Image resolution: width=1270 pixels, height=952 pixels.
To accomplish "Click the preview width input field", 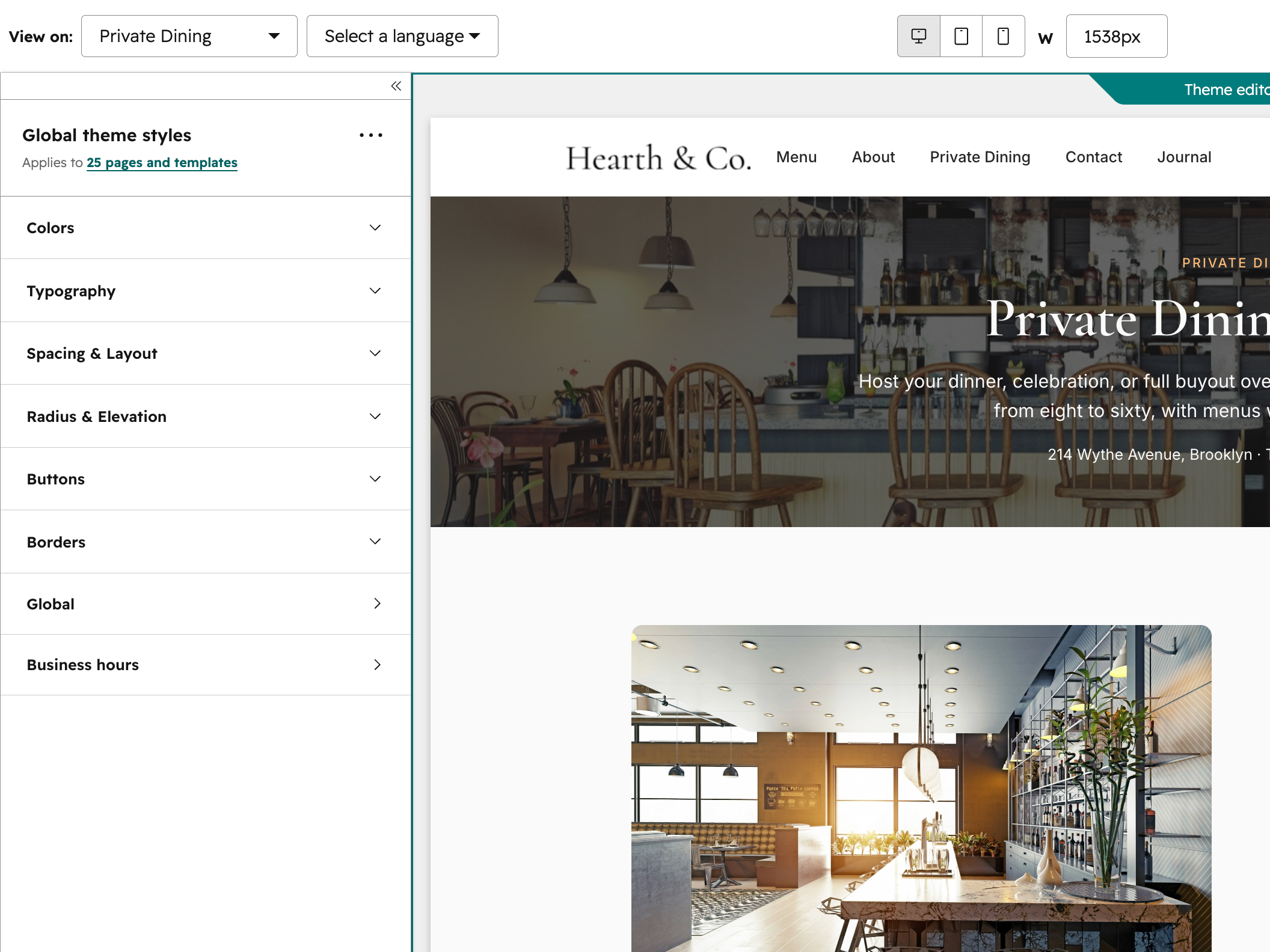I will coord(1117,36).
